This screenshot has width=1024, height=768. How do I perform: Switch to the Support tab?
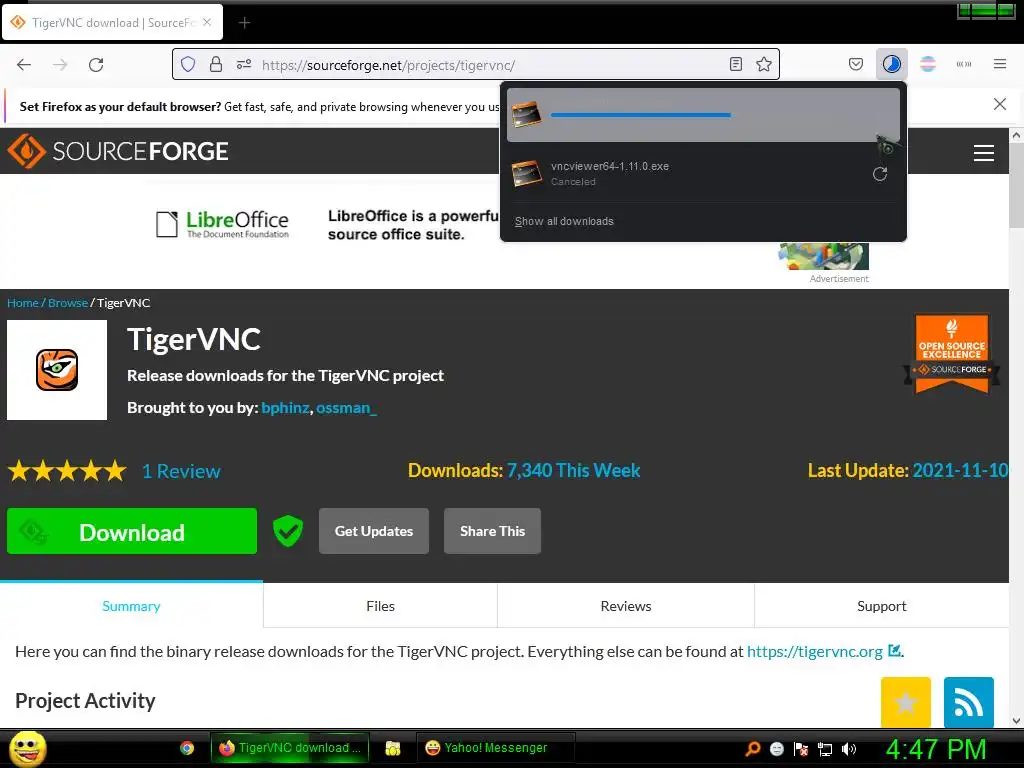click(x=882, y=606)
